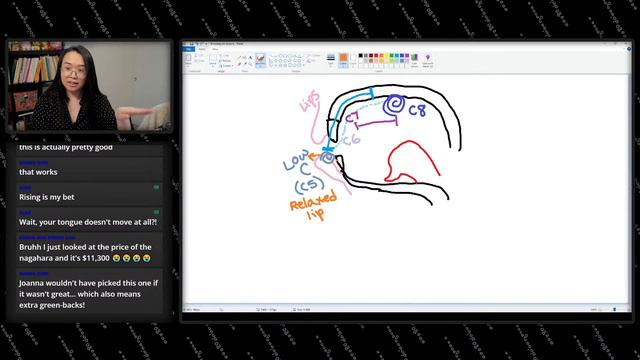This screenshot has width=640, height=360.
Task: Click the Cut button in Clipboard group
Action: 199,56
